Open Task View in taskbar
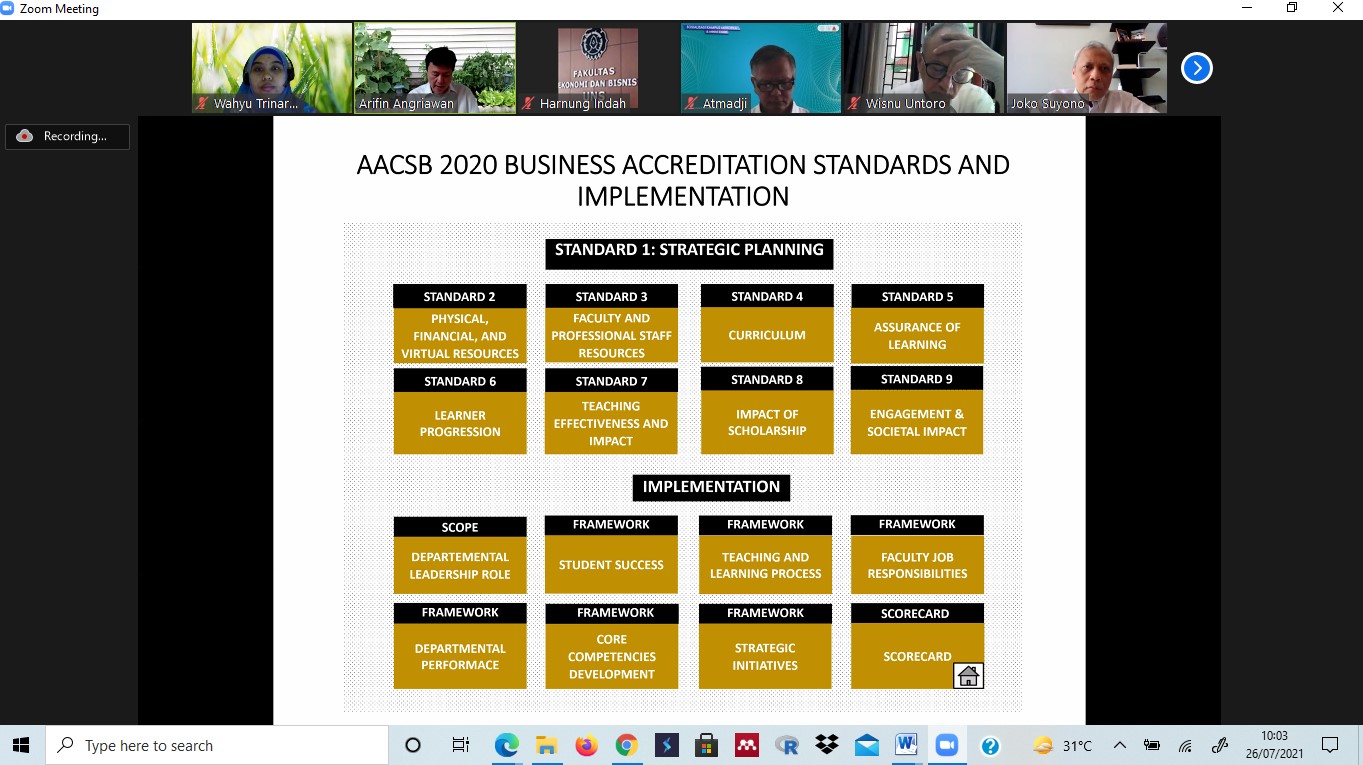Viewport: 1363px width, 765px height. pyautogui.click(x=461, y=745)
